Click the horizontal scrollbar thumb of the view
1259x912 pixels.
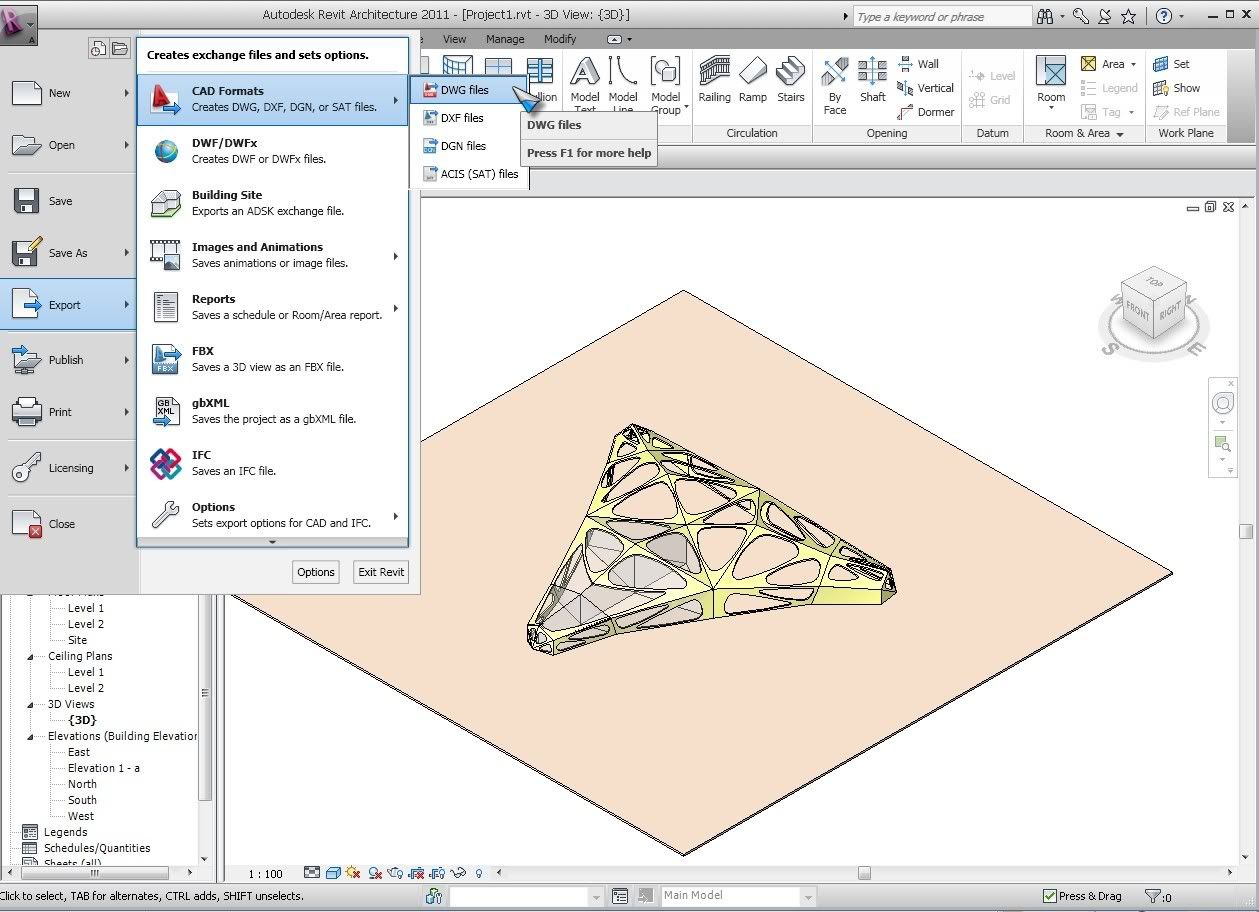(x=864, y=873)
